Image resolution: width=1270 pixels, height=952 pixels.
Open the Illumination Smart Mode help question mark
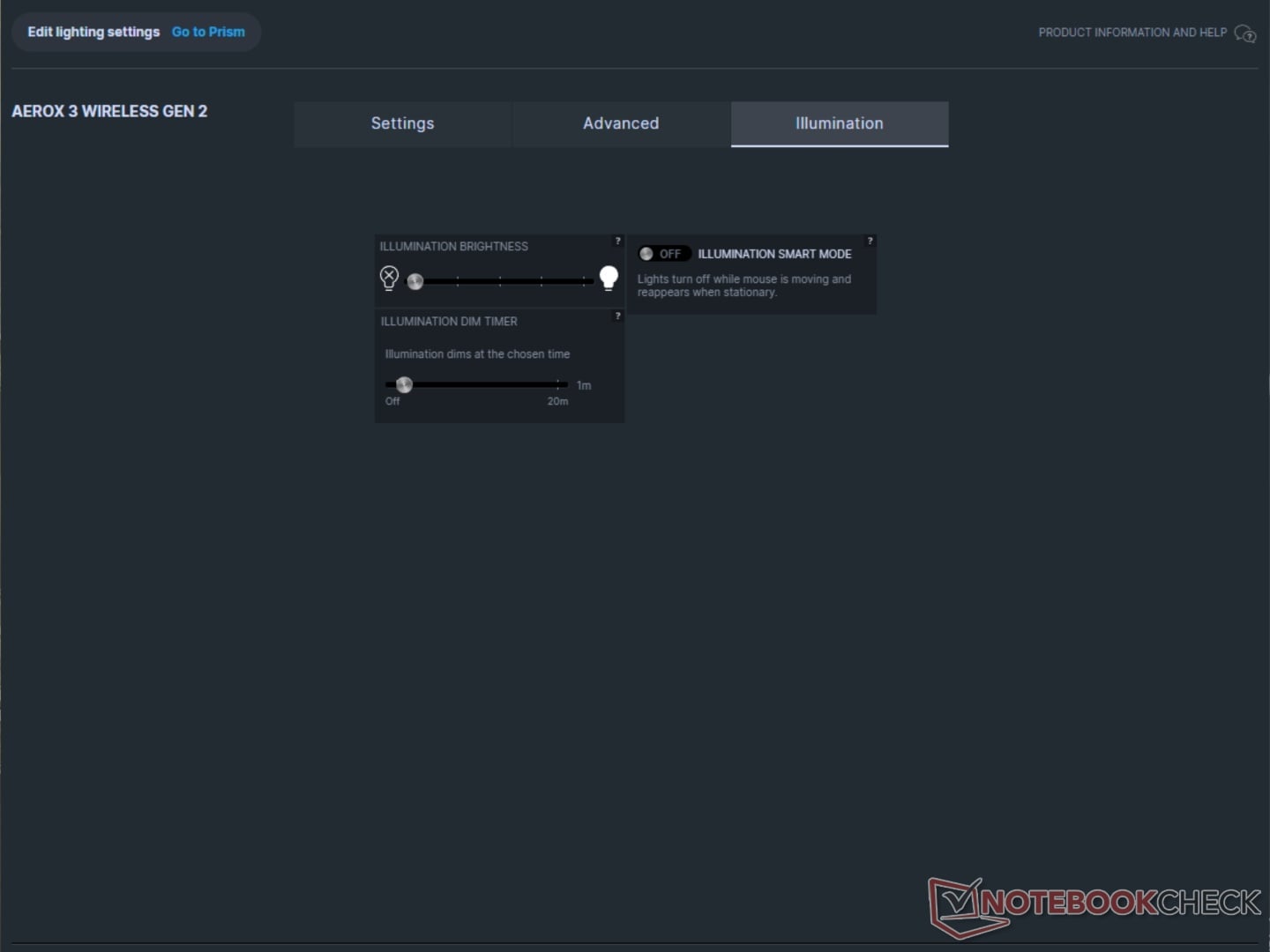(870, 241)
